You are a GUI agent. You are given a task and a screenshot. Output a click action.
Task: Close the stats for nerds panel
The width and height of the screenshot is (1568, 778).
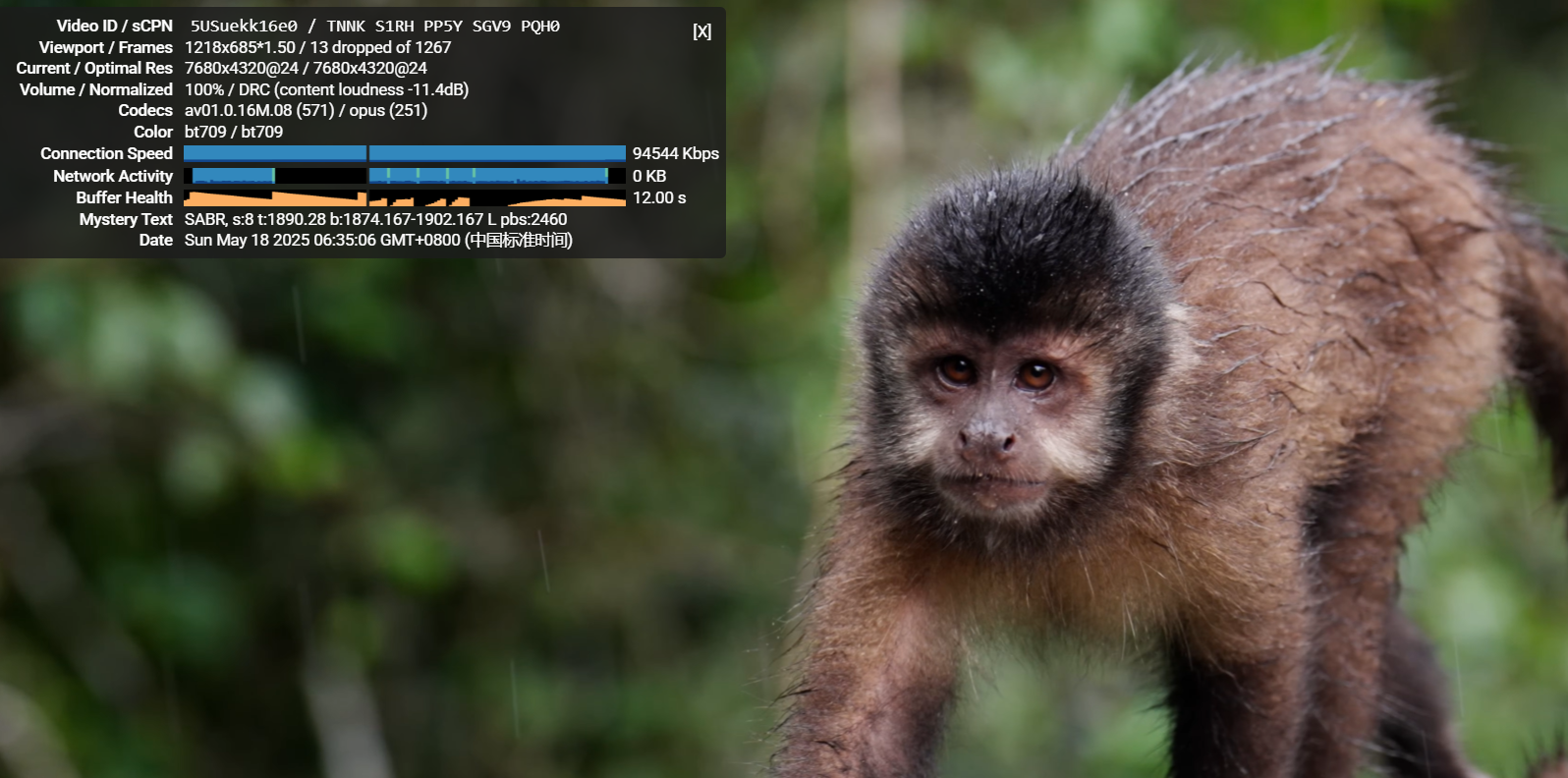pyautogui.click(x=701, y=31)
